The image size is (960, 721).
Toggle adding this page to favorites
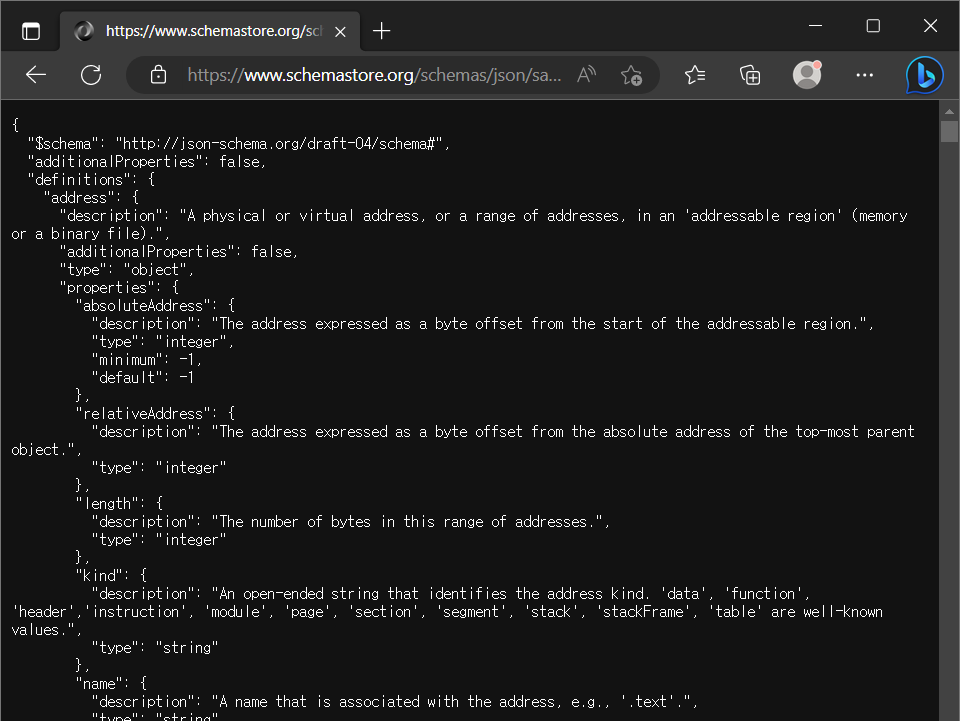coord(631,75)
